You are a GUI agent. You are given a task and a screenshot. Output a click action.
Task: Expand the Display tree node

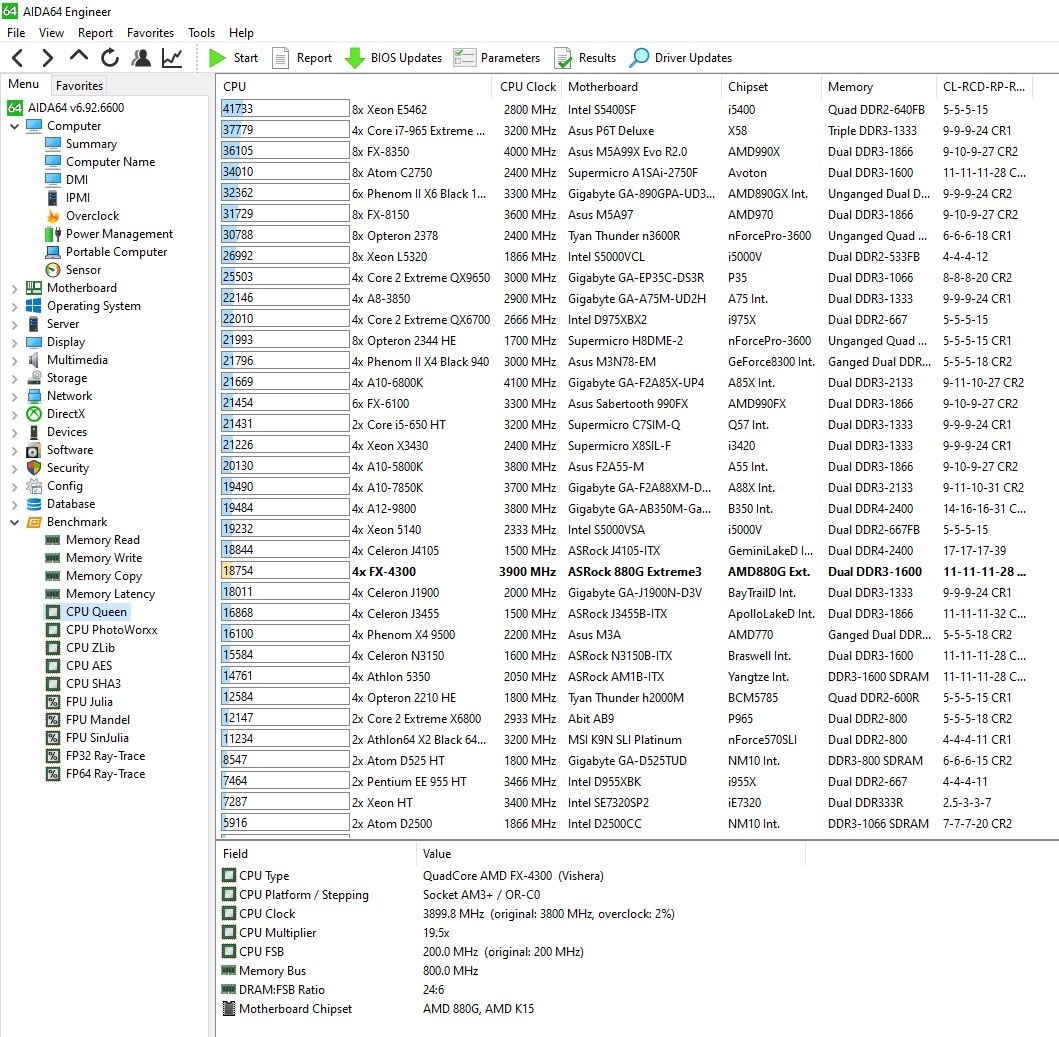[x=14, y=343]
